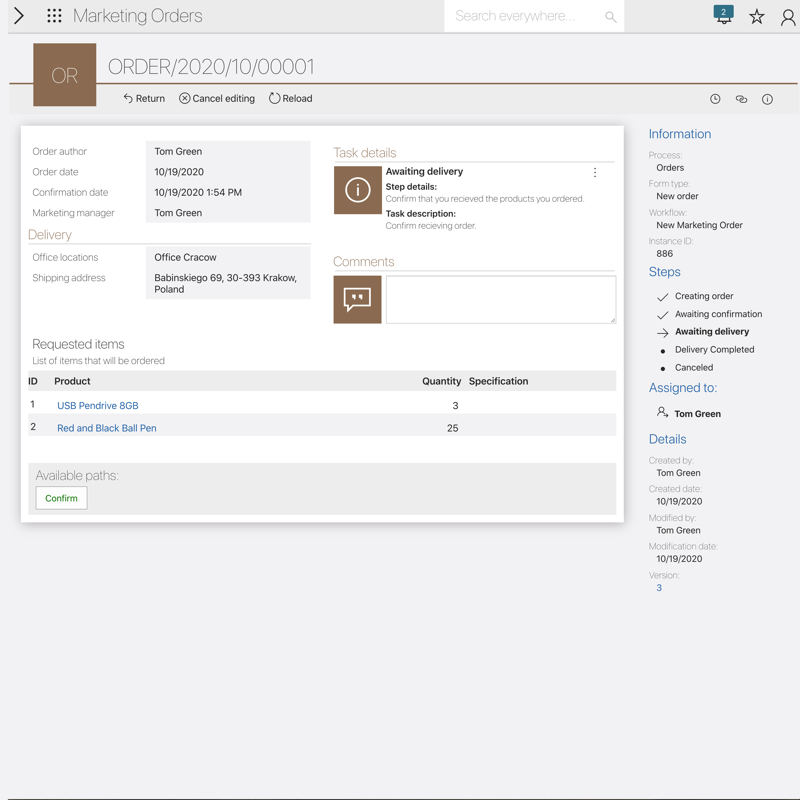Click Return in the toolbar
Image resolution: width=800 pixels, height=800 pixels.
144,99
